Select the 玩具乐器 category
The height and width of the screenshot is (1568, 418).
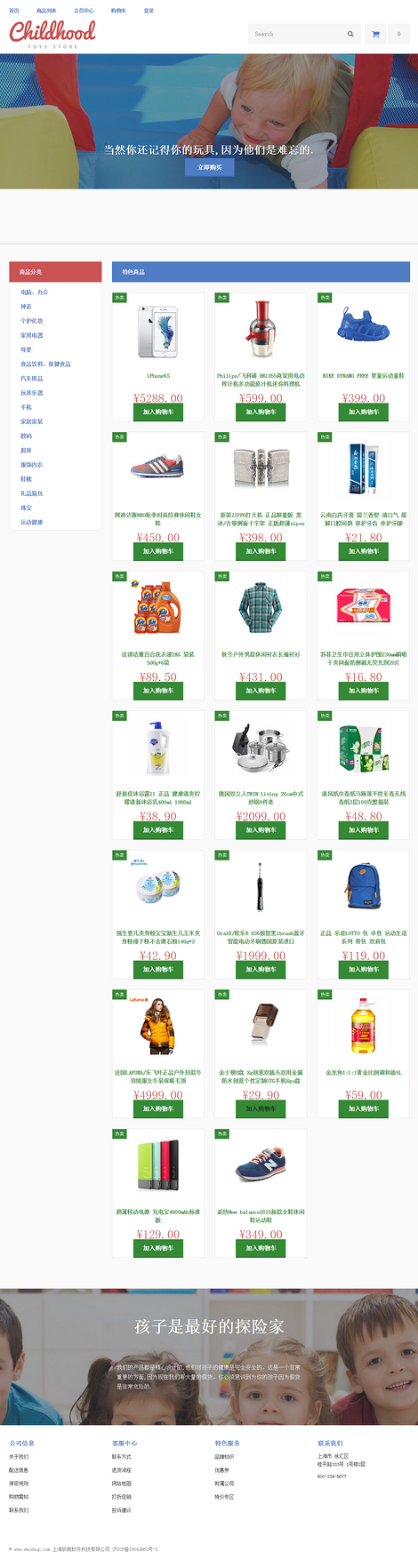click(32, 393)
